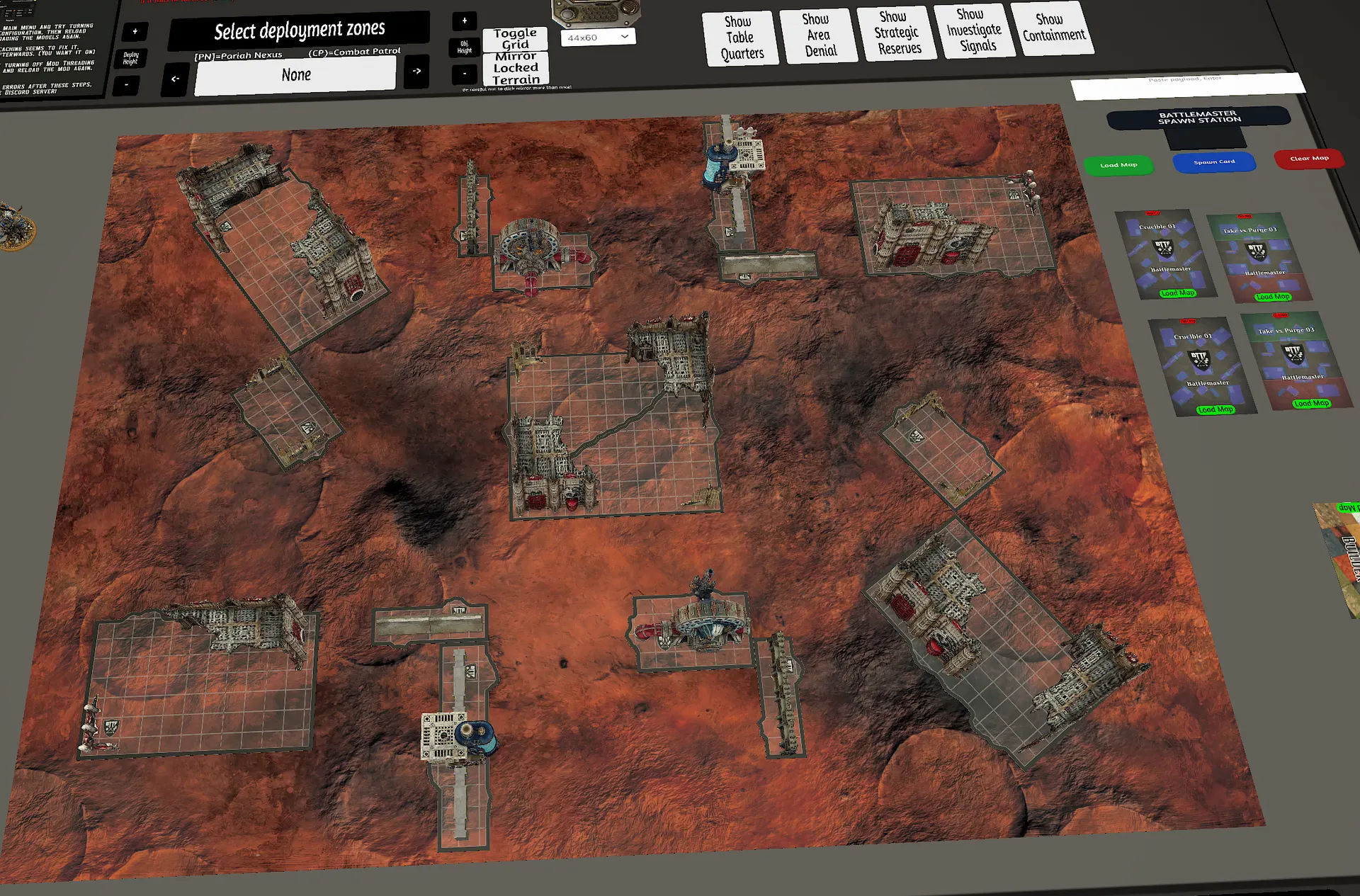Click BTTF shield emblem on left-middle small footprint
Screen dimensions: 1360x896
pos(309,428)
